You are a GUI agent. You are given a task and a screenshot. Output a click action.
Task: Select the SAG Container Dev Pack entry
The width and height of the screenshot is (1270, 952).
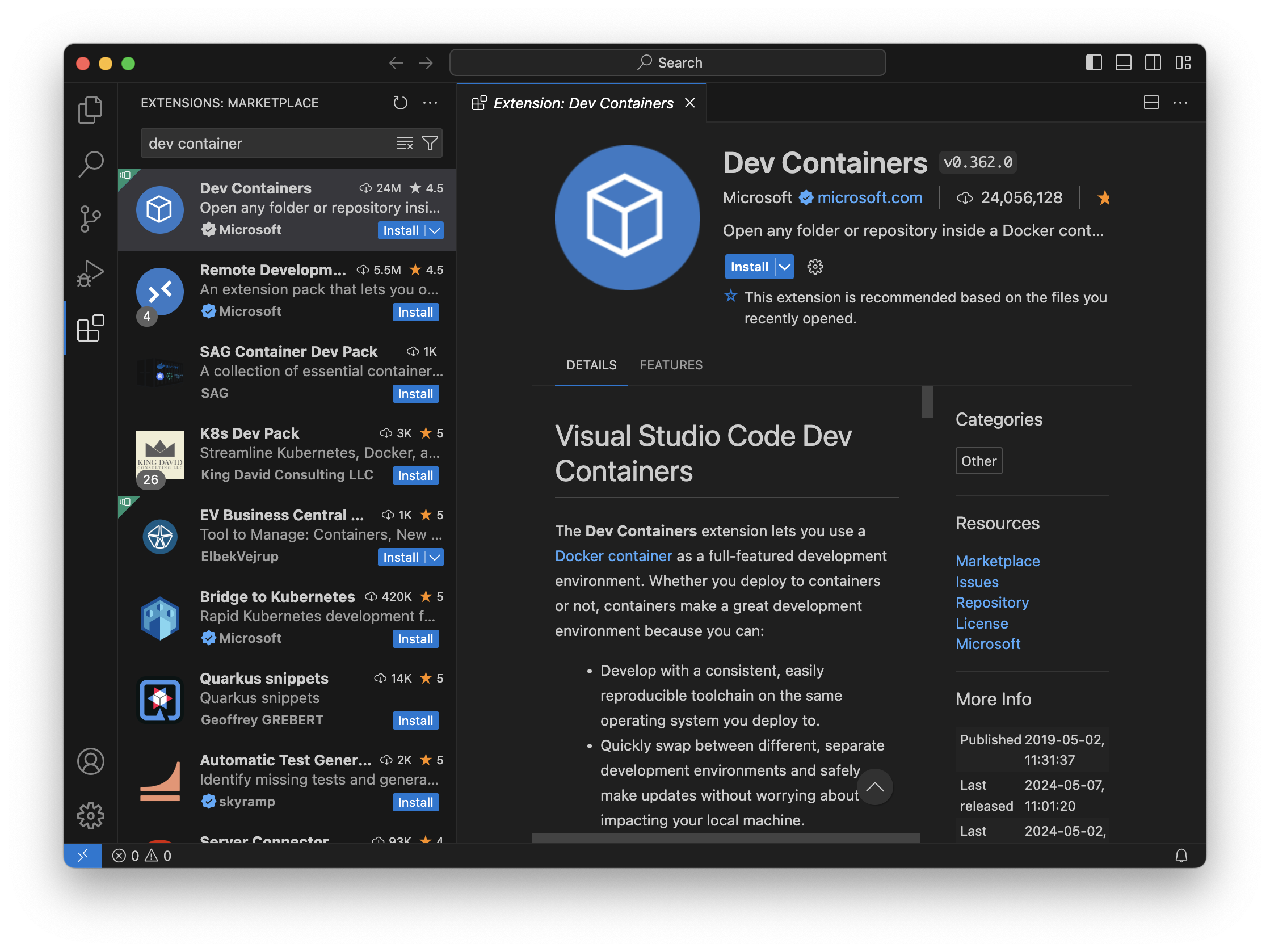[287, 373]
